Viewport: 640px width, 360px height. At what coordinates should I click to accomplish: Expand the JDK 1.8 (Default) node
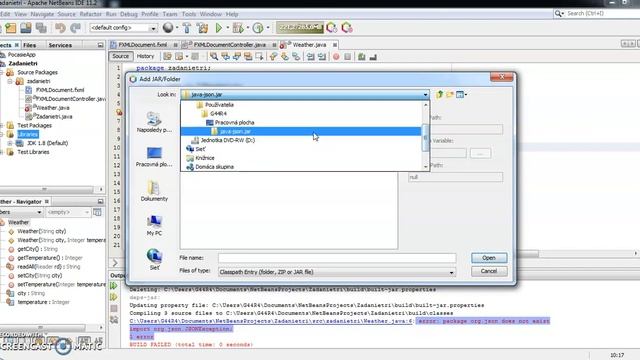(x=10, y=143)
